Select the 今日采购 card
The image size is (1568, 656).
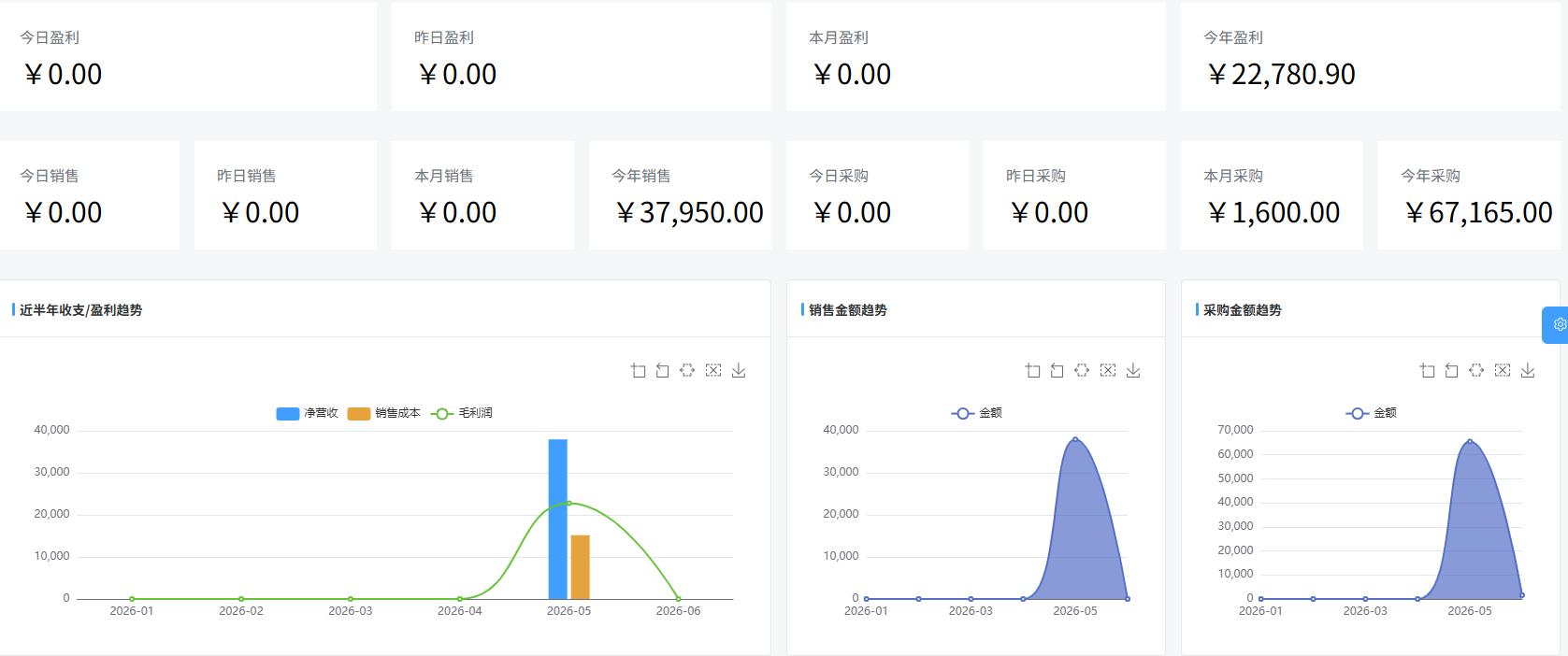point(877,195)
